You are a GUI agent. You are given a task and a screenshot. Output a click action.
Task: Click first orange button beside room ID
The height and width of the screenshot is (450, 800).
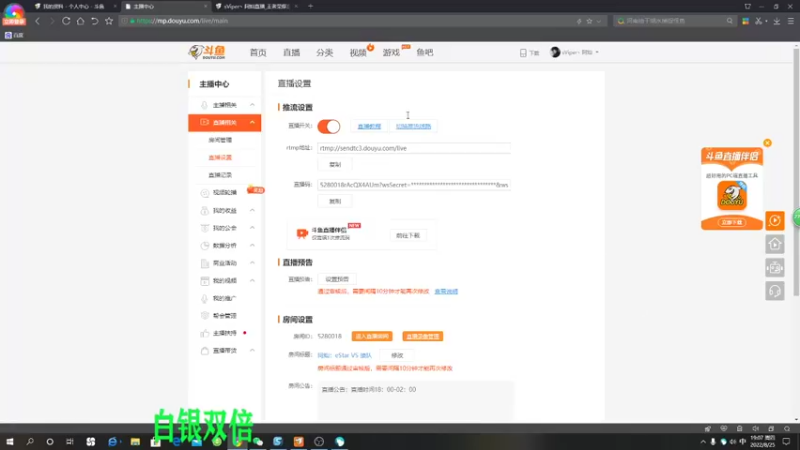[x=372, y=336]
